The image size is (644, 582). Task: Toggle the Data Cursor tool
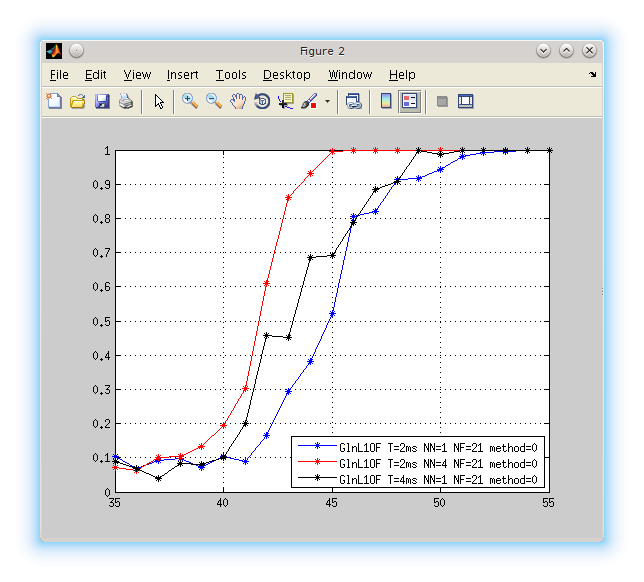(286, 101)
